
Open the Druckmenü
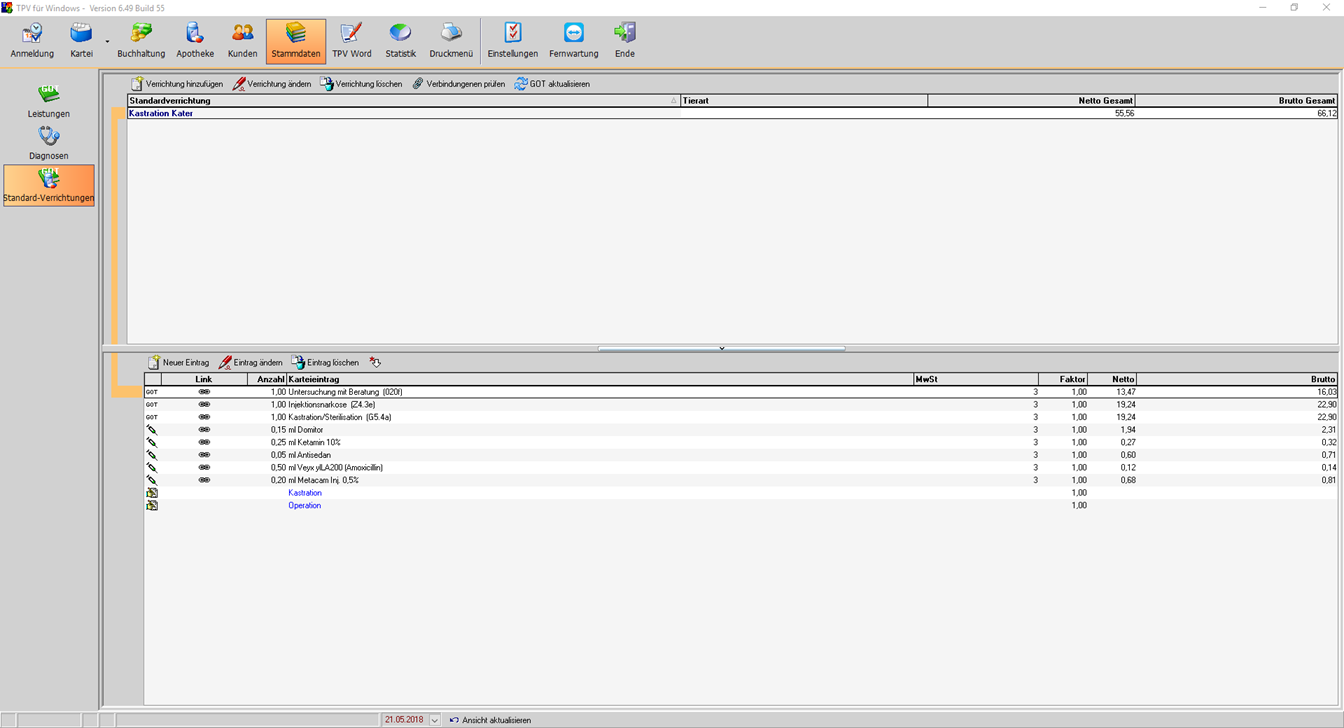click(x=451, y=41)
